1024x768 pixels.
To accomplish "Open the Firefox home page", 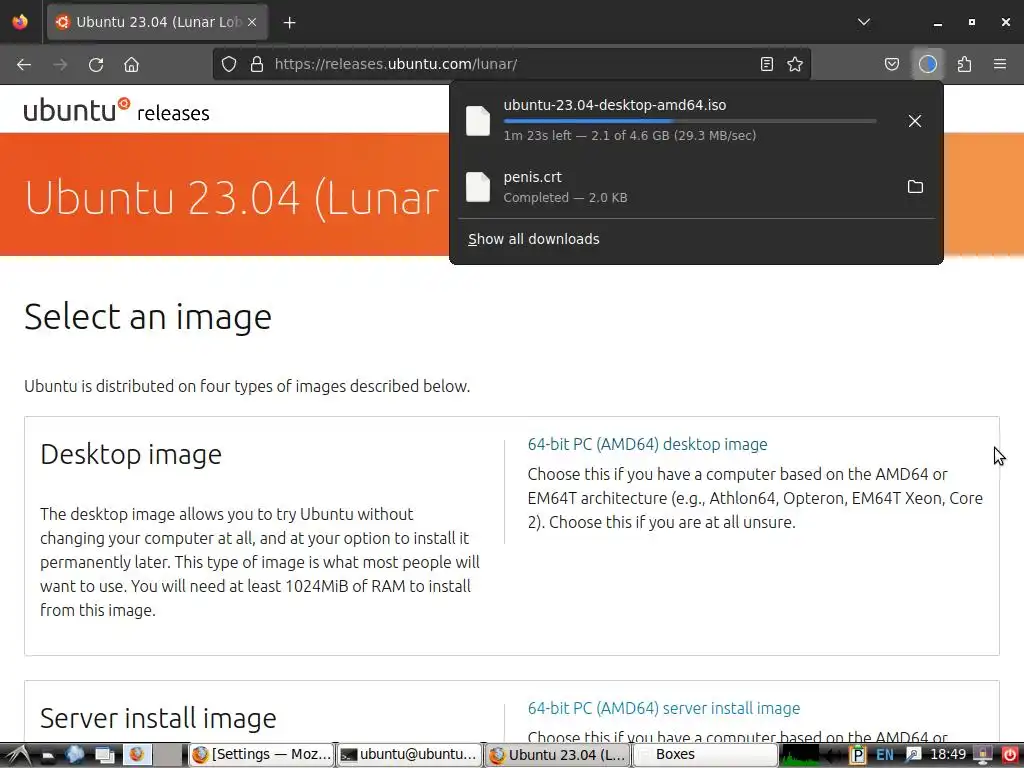I will (x=131, y=64).
